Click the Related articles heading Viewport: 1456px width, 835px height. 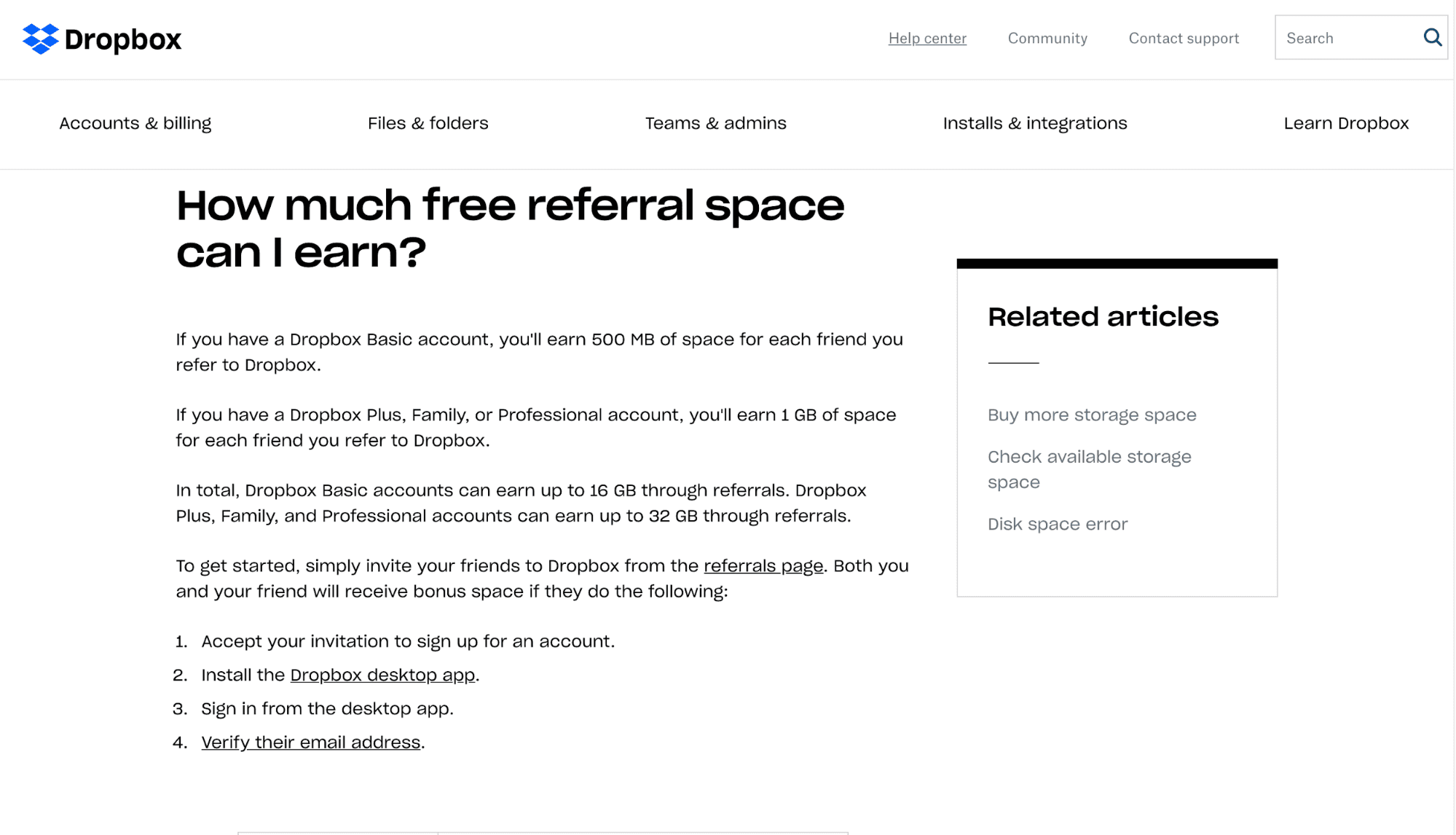[1102, 316]
